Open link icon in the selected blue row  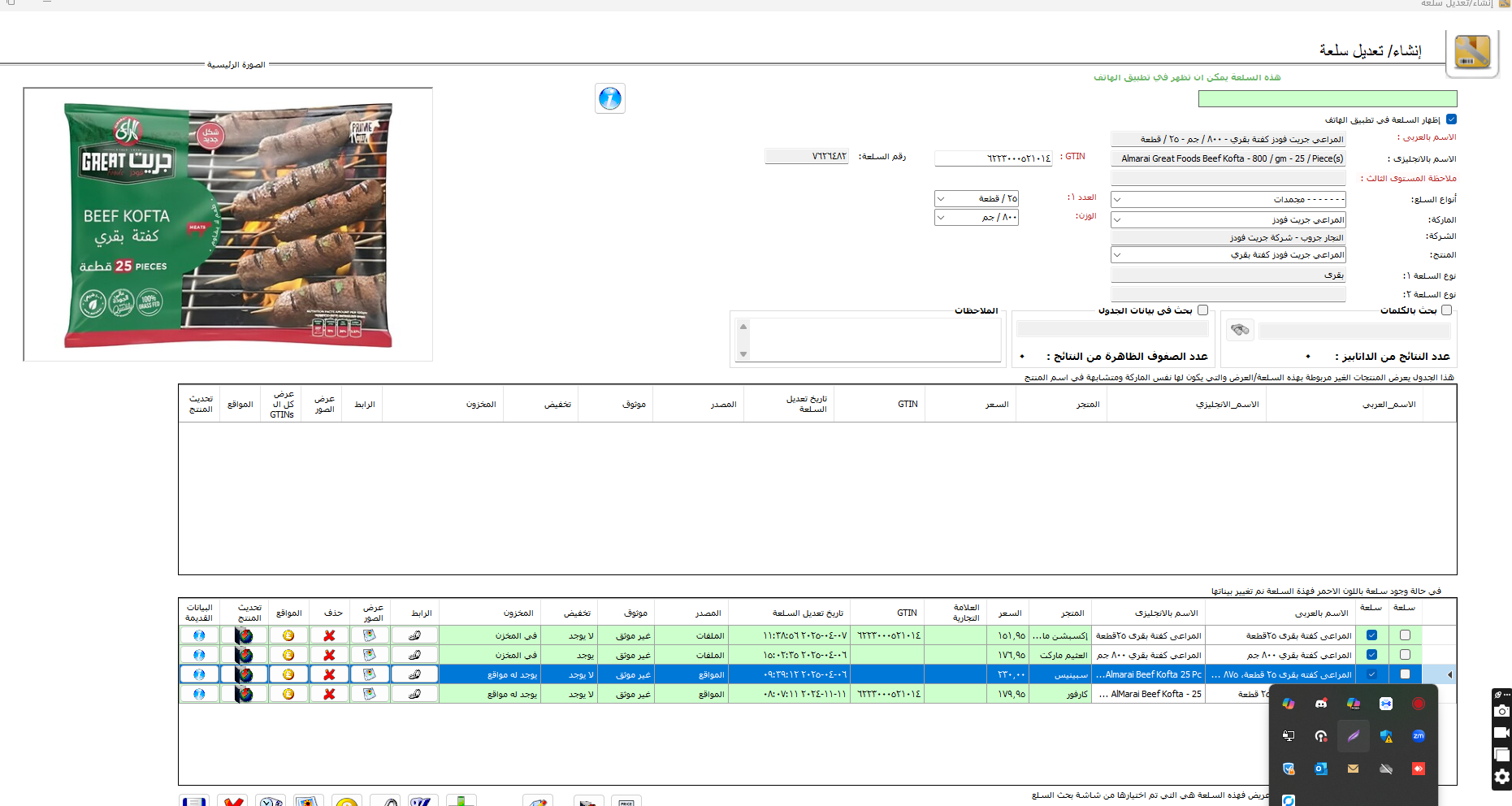[414, 674]
